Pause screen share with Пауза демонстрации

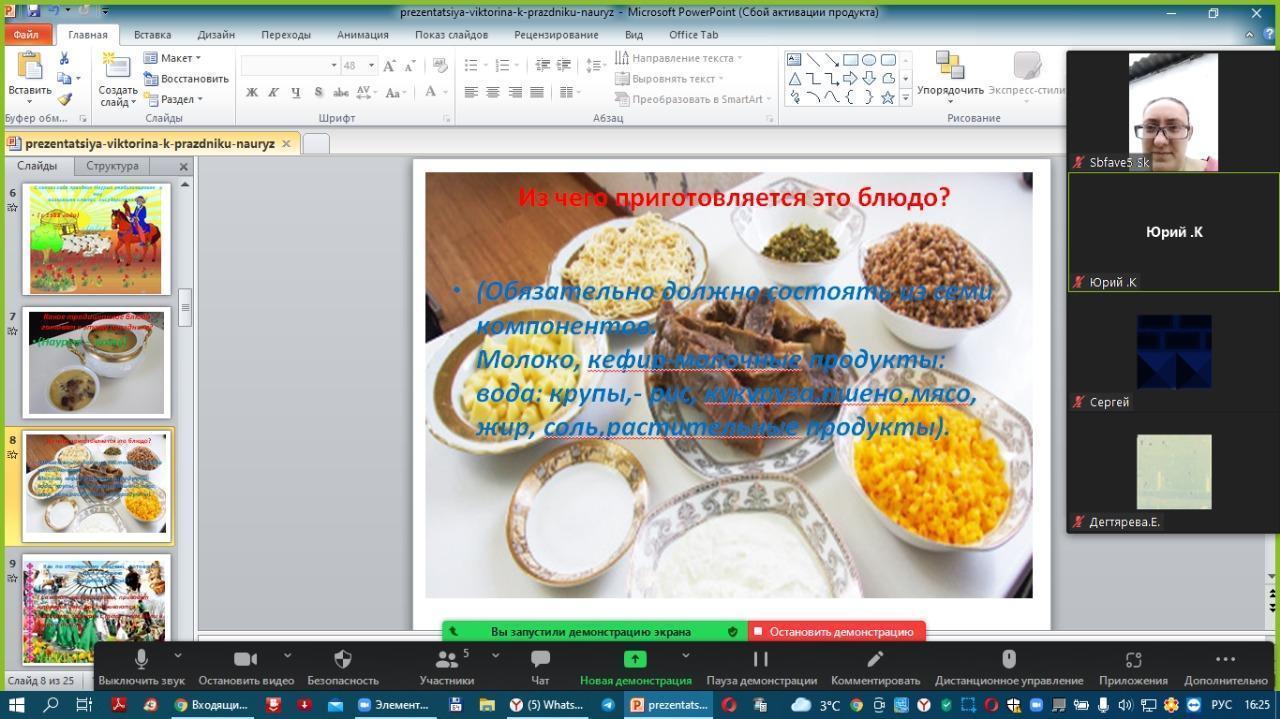(760, 659)
